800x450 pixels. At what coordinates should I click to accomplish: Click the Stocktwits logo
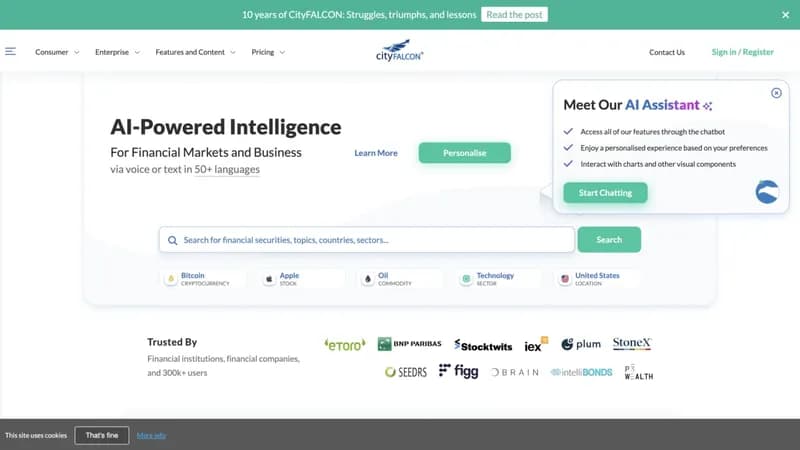point(483,345)
